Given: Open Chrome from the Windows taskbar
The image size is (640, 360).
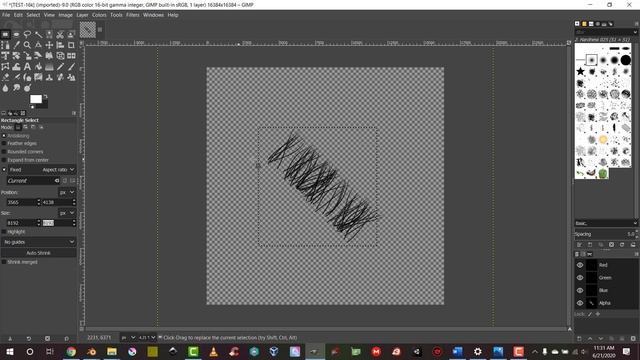Looking at the screenshot, I should point(71,351).
